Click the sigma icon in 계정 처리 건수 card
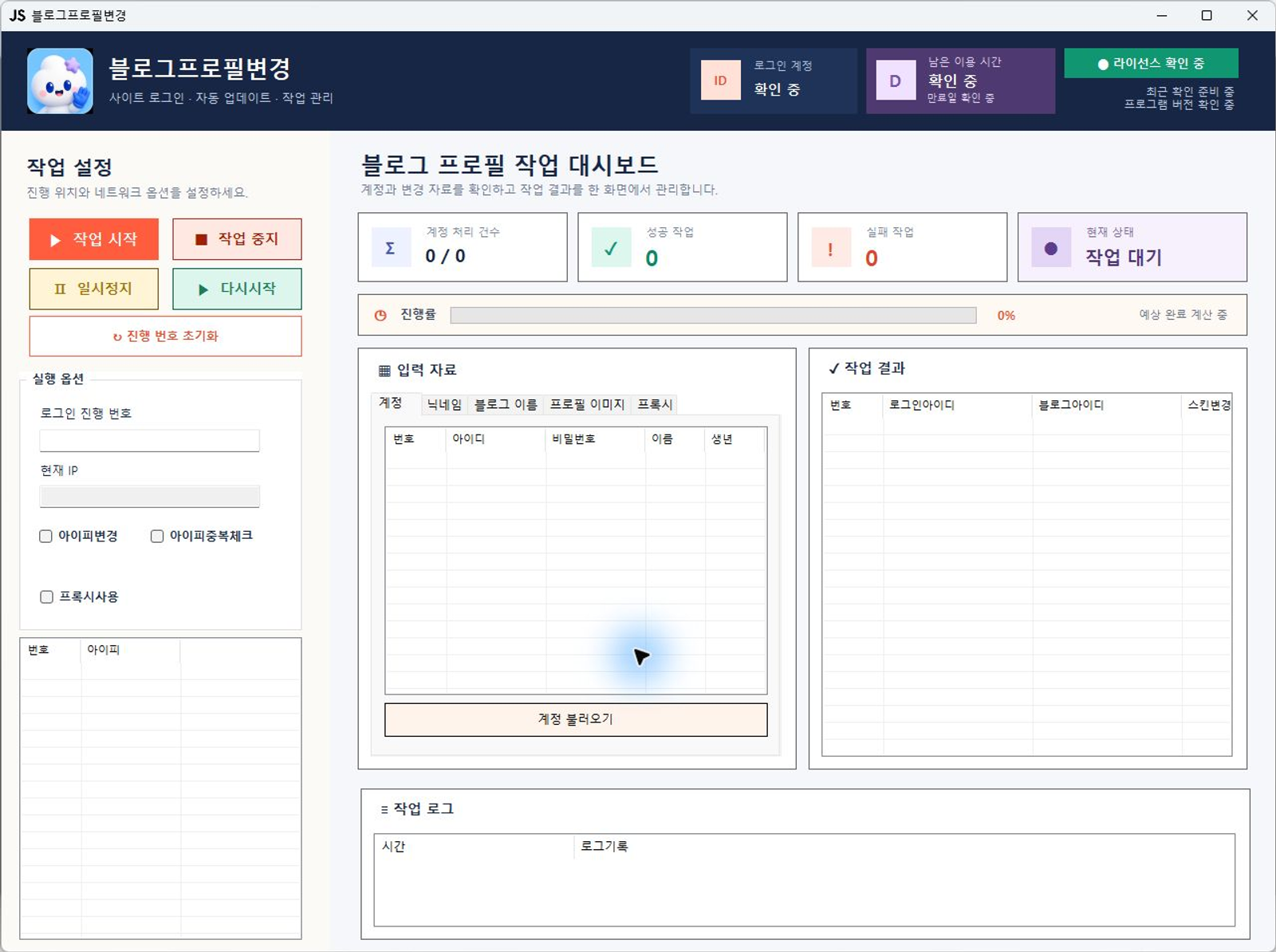 coord(391,247)
